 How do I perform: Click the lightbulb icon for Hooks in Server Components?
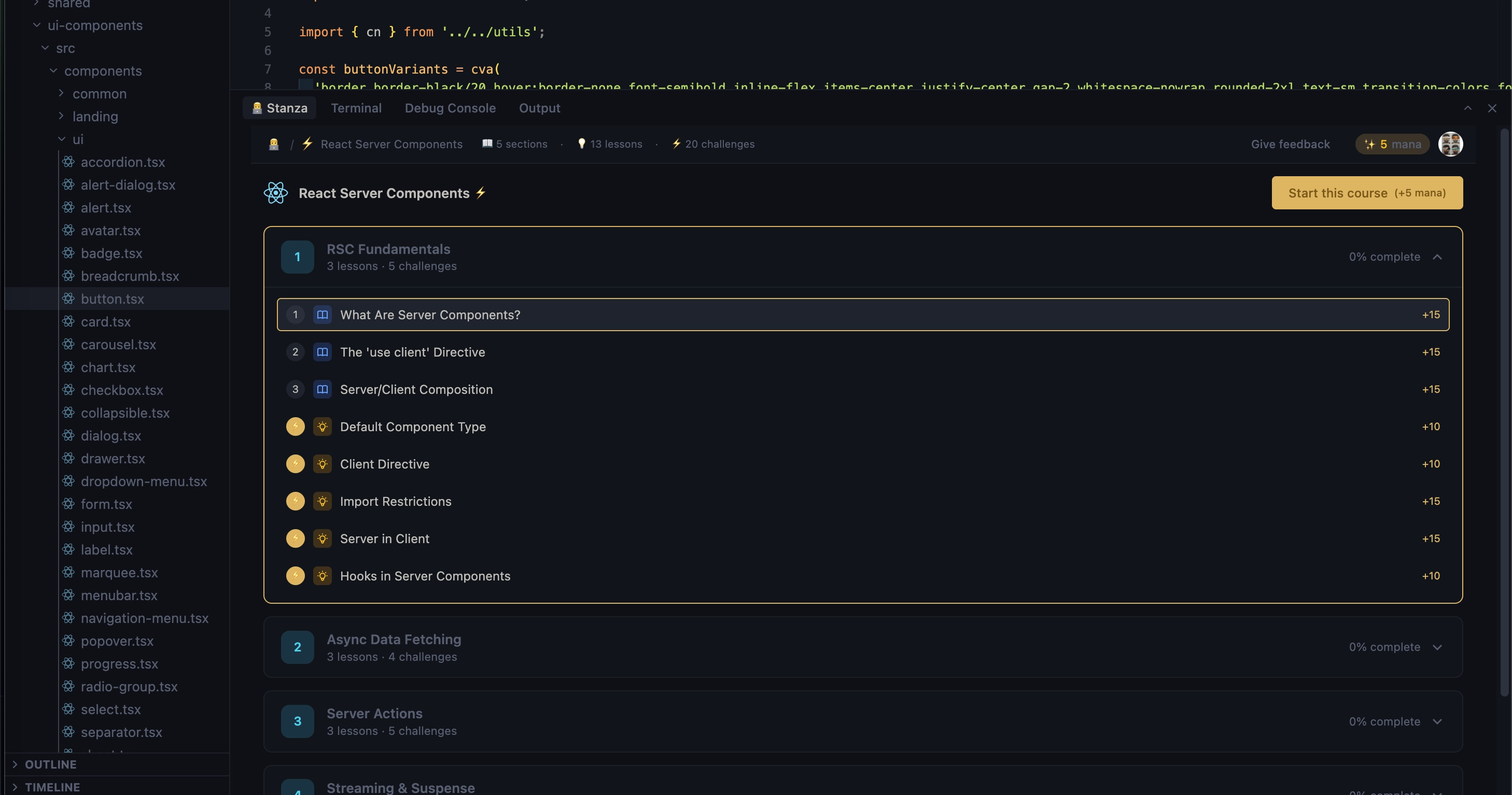click(321, 576)
